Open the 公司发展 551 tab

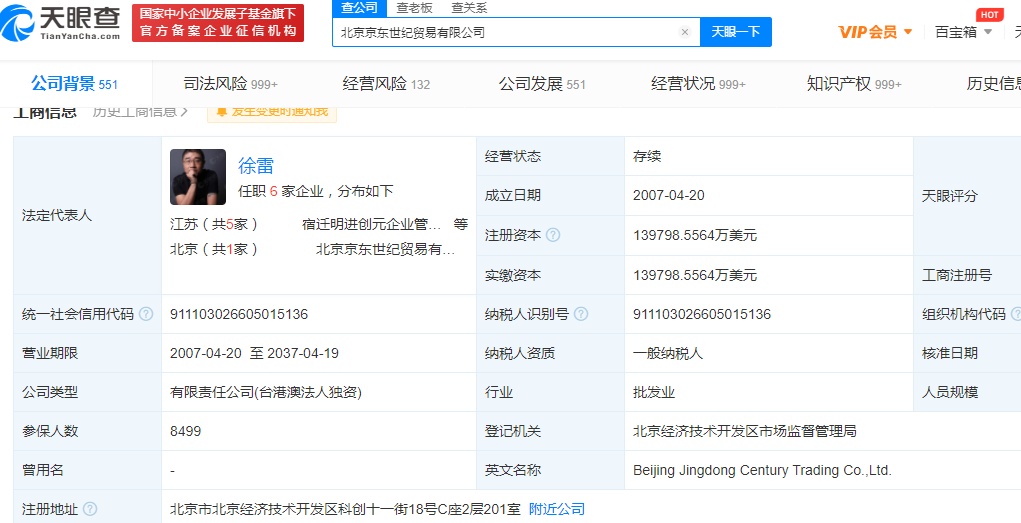(x=542, y=84)
